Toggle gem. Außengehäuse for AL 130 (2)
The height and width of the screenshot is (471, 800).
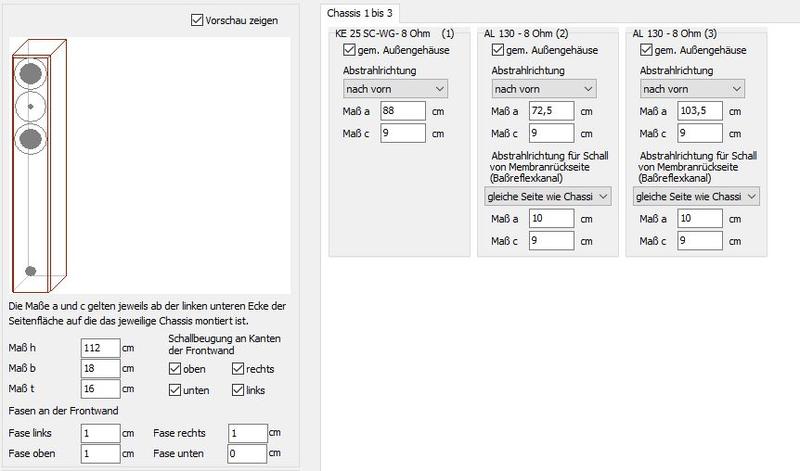click(x=499, y=51)
